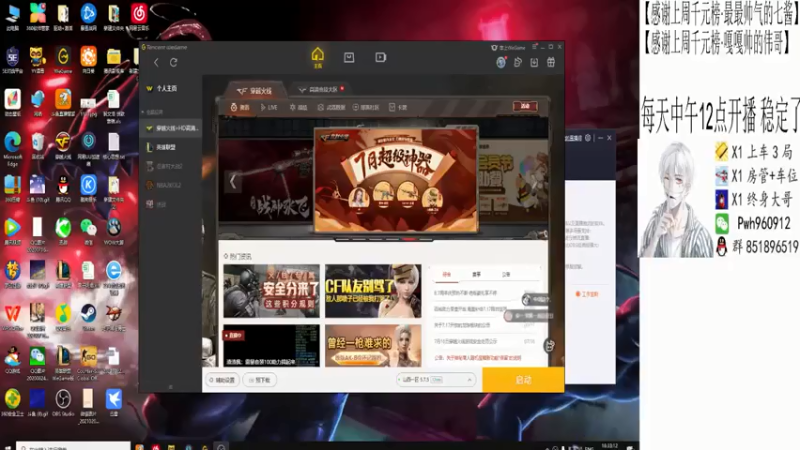Refresh the WeGame page with reload icon
800x450 pixels.
tap(173, 62)
